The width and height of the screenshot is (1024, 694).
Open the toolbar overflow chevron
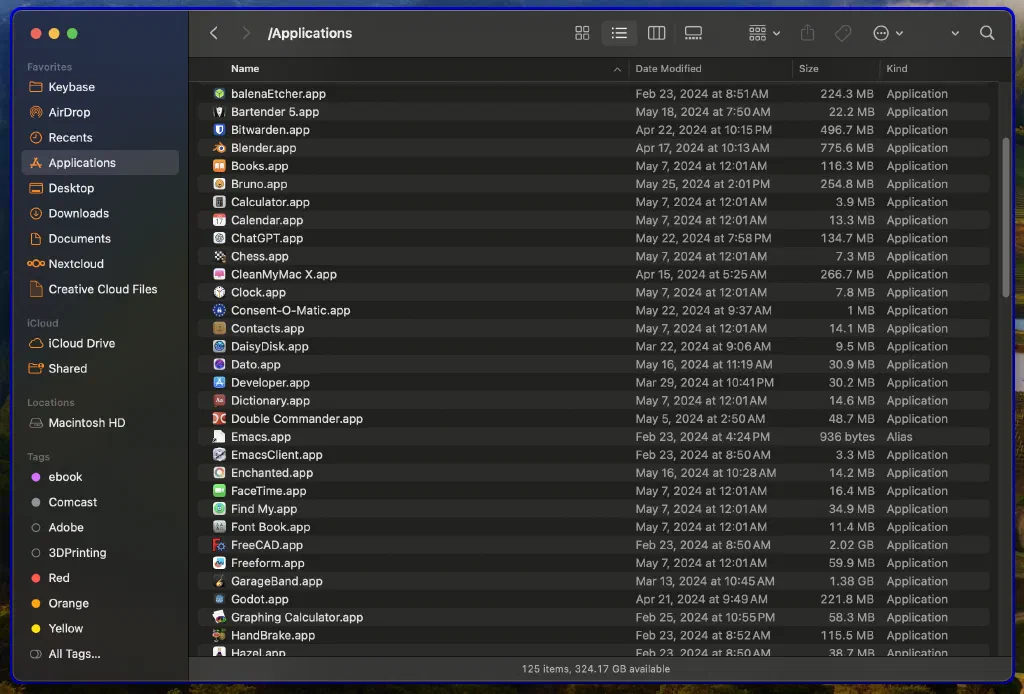955,33
